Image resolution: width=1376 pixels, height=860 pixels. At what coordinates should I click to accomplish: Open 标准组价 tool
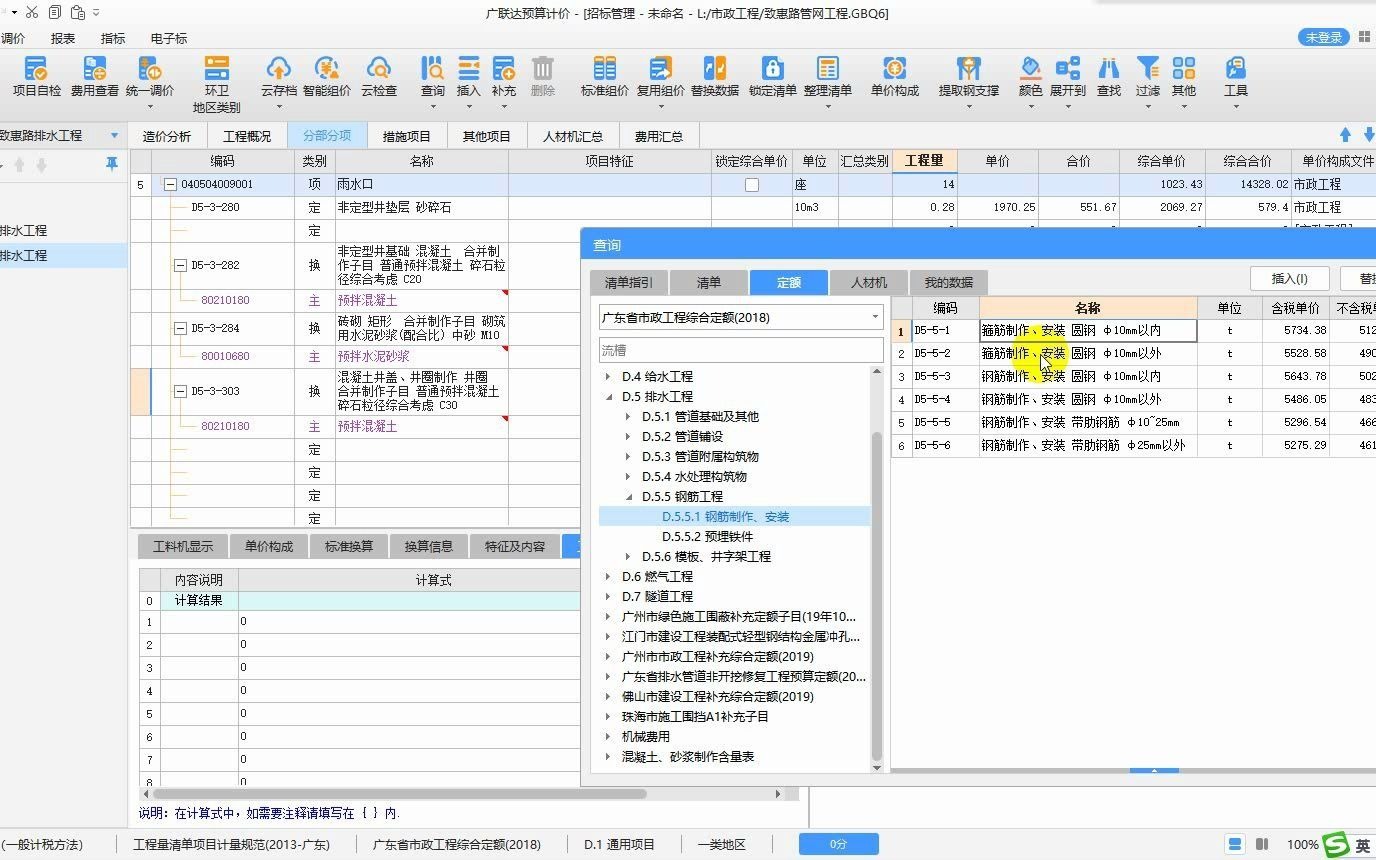tap(605, 77)
